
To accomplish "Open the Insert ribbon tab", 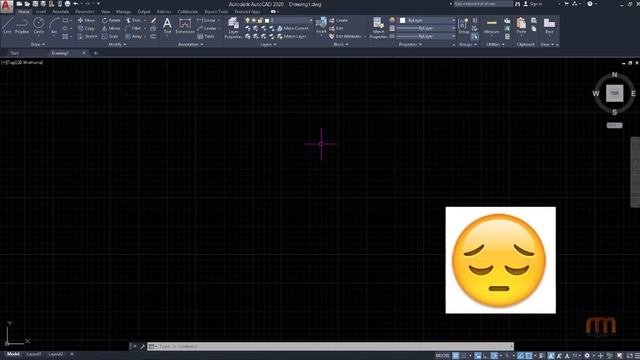I will point(41,11).
